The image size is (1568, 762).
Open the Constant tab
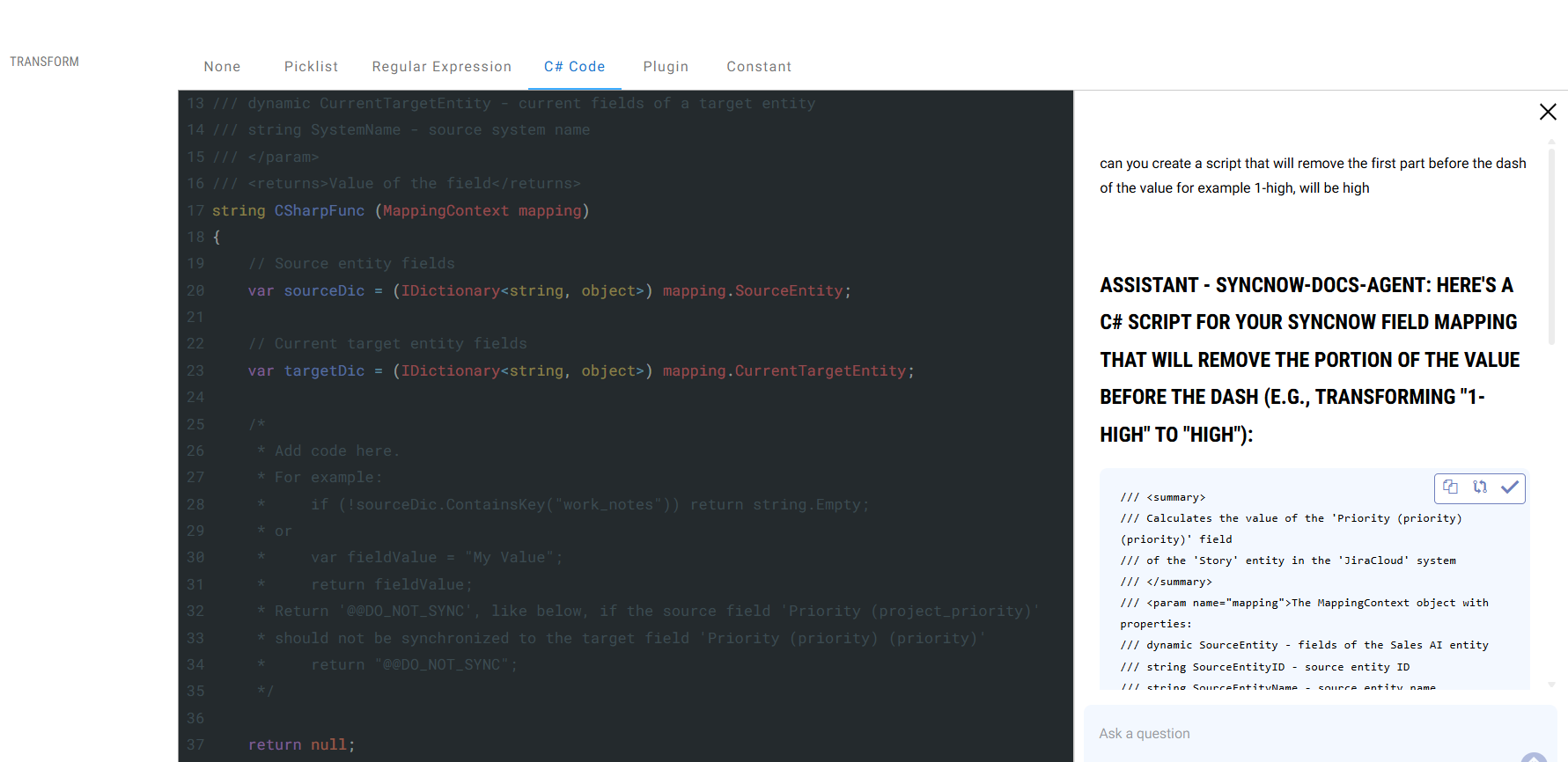[x=759, y=67]
